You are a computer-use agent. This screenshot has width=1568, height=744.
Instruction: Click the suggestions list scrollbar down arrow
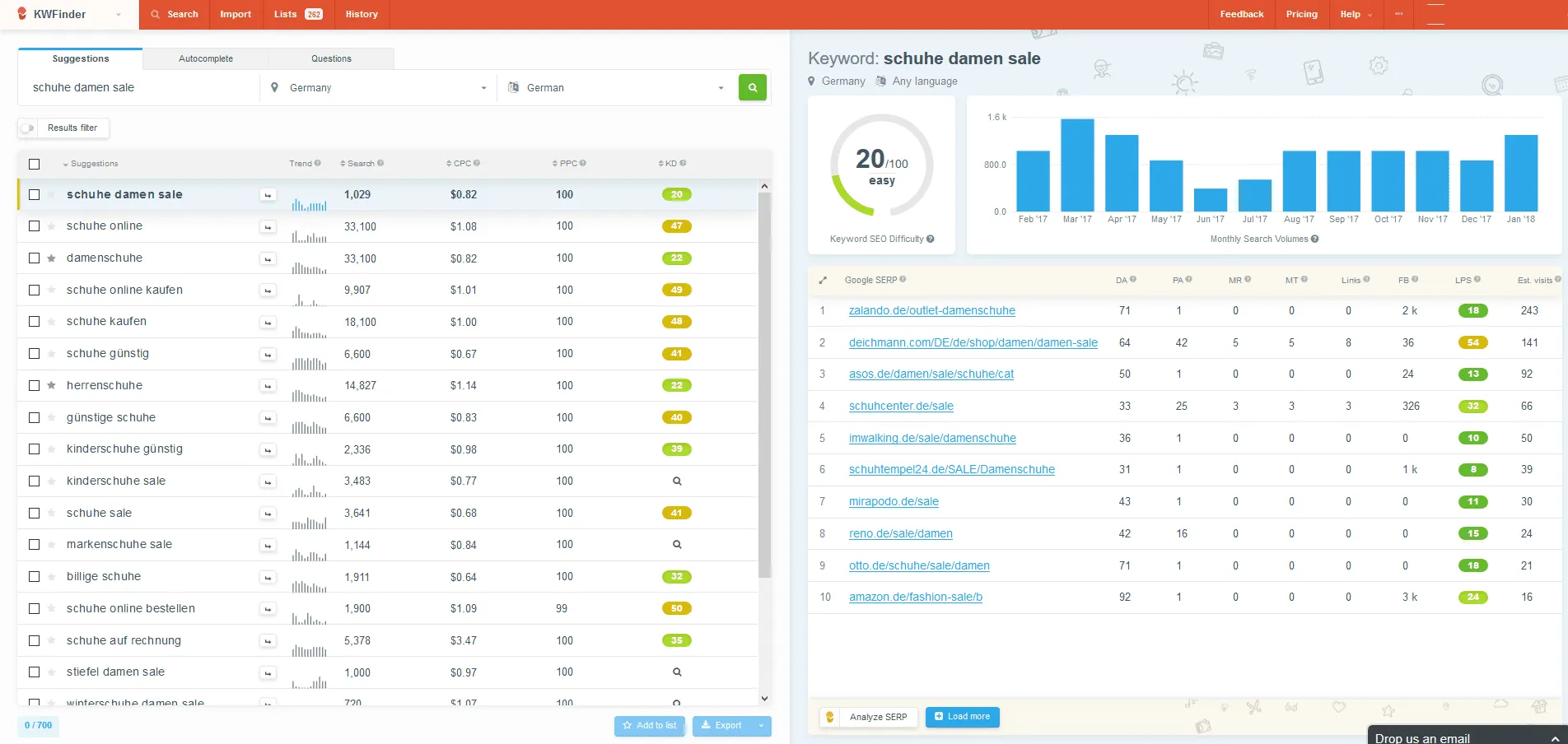[x=764, y=699]
